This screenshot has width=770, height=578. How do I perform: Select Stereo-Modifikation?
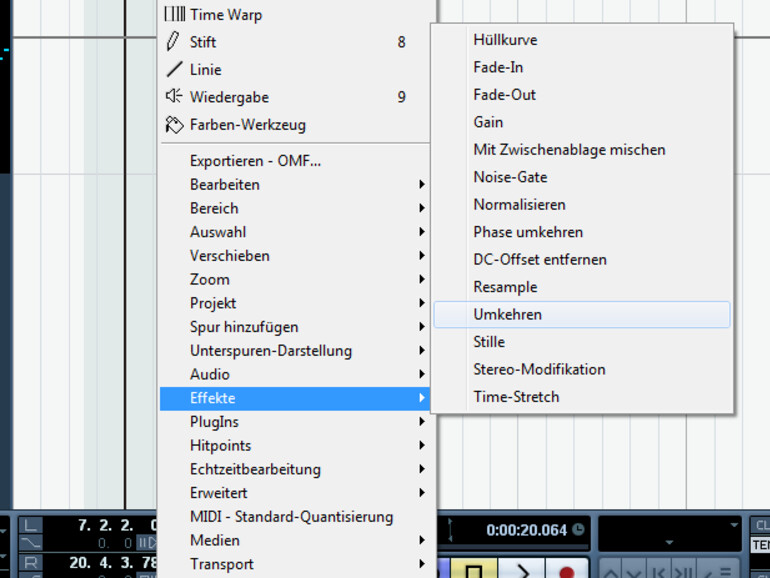coord(582,370)
